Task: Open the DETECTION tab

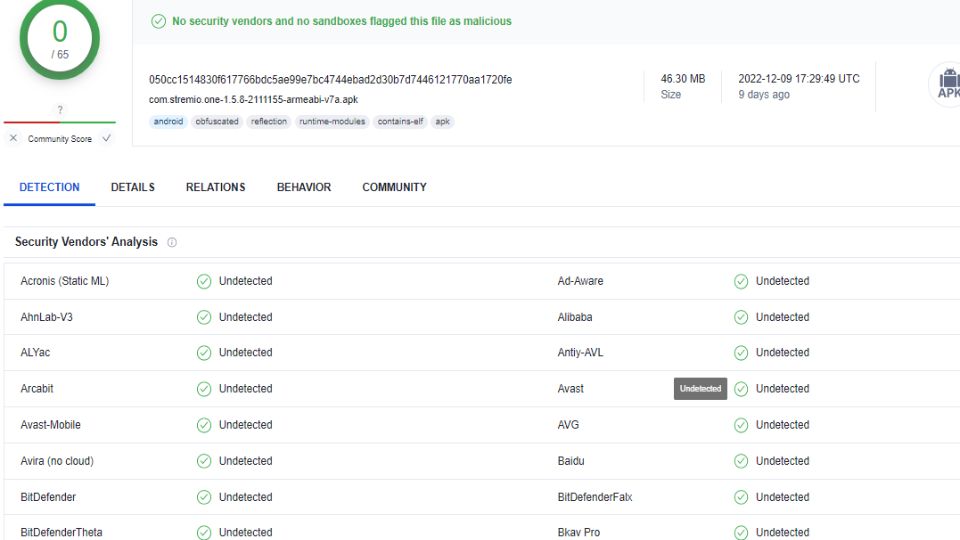Action: [50, 187]
